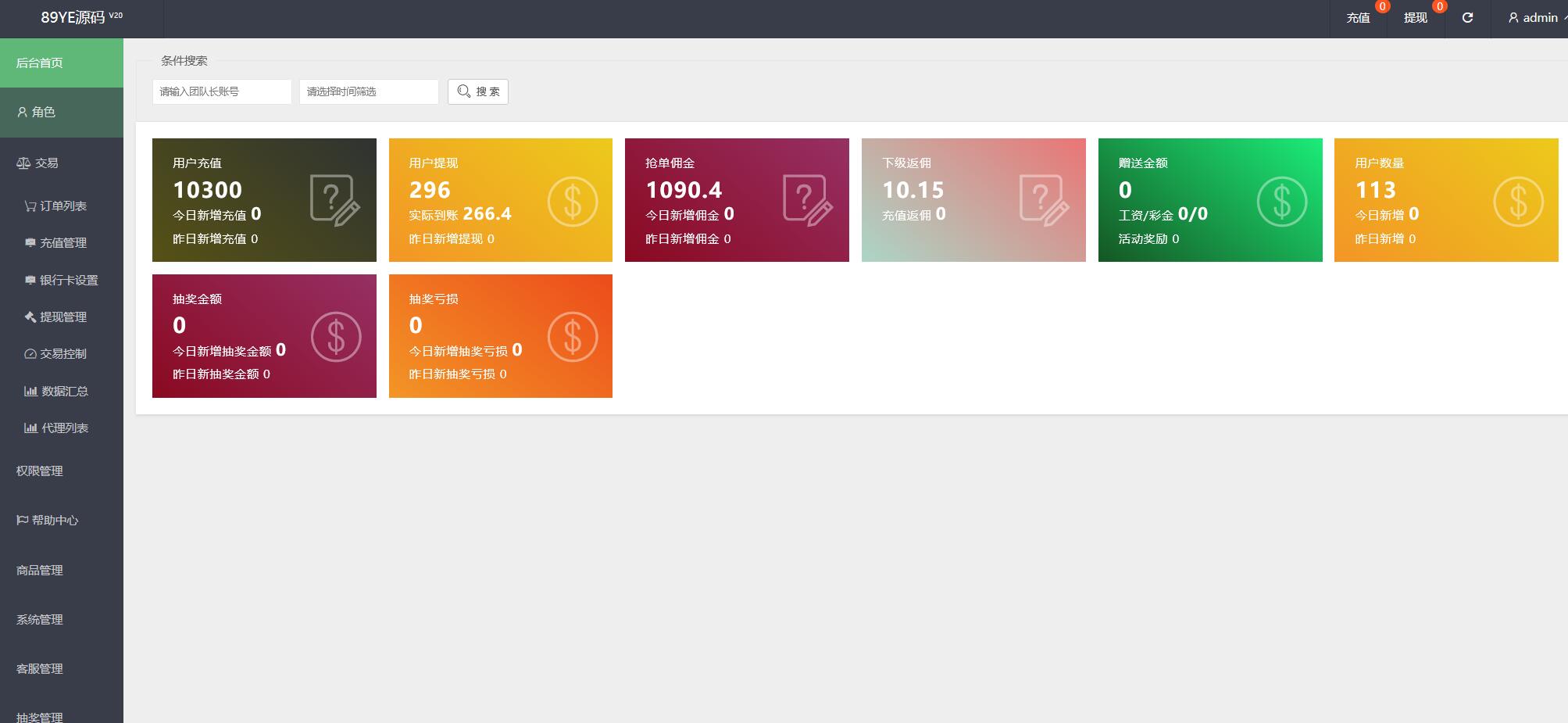
Task: Open 交易控制 in sidebar
Action: click(x=62, y=354)
